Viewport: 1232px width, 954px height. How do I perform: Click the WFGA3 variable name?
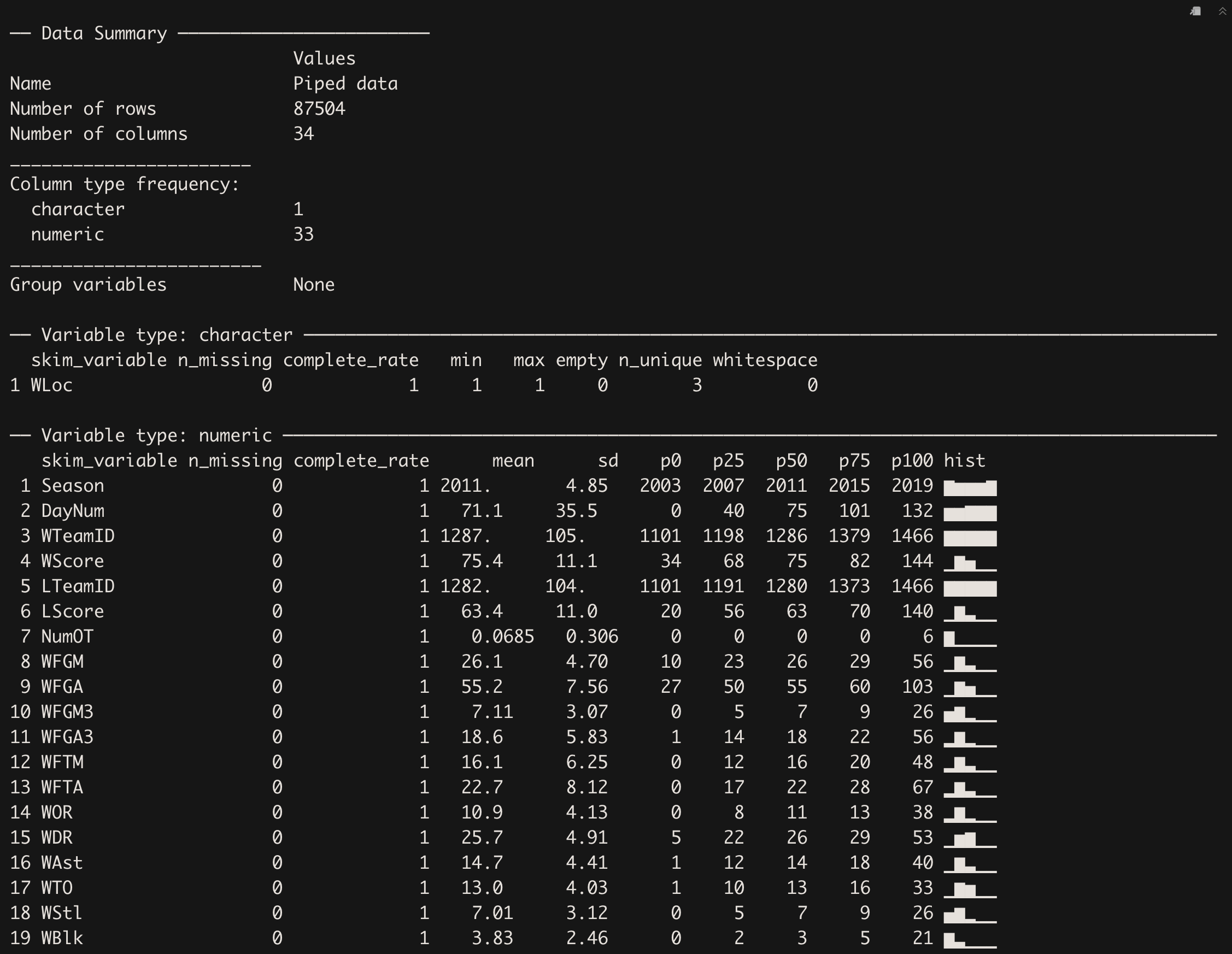[67, 737]
